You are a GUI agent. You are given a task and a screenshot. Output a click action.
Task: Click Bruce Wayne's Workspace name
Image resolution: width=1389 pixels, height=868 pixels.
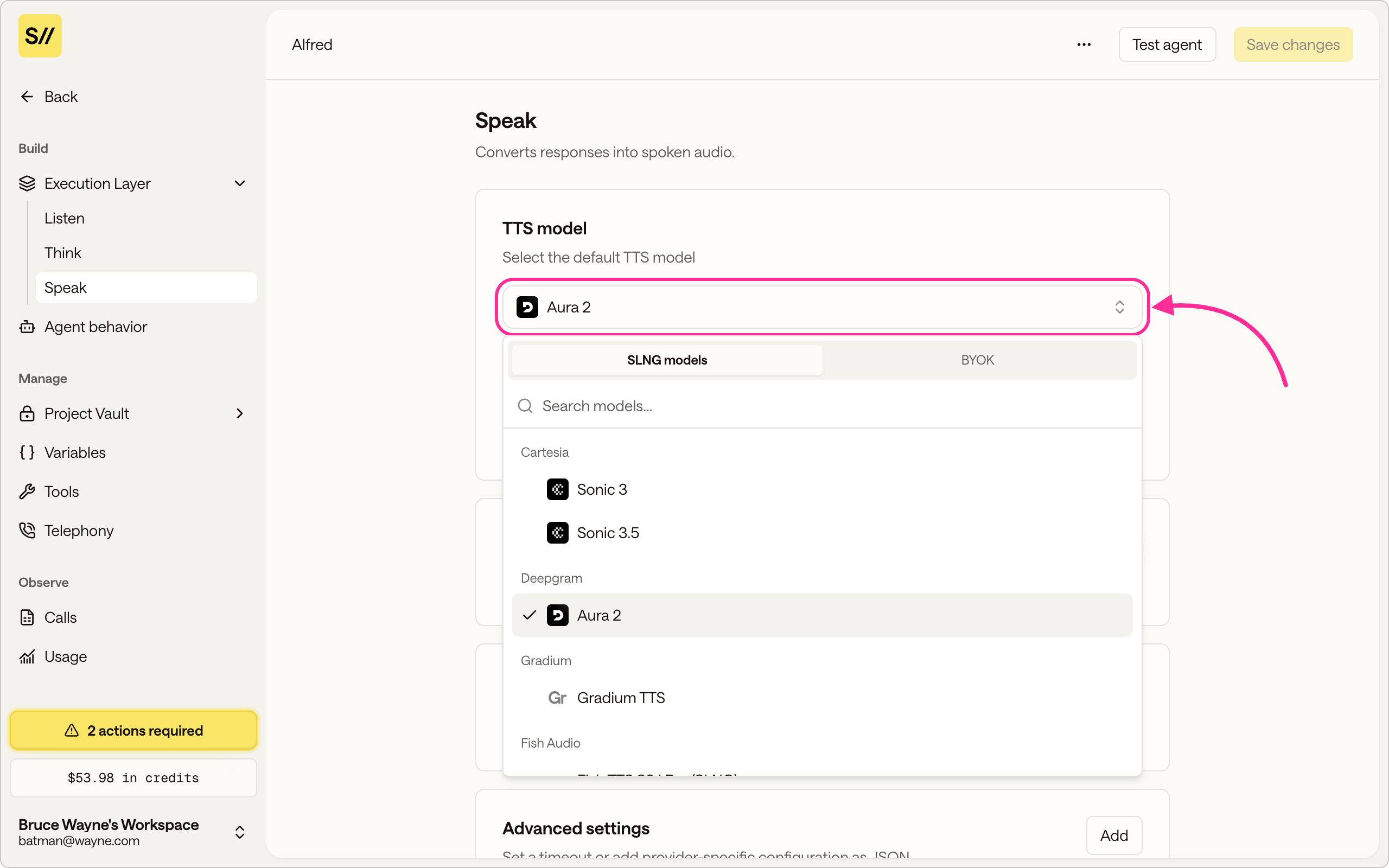point(109,825)
